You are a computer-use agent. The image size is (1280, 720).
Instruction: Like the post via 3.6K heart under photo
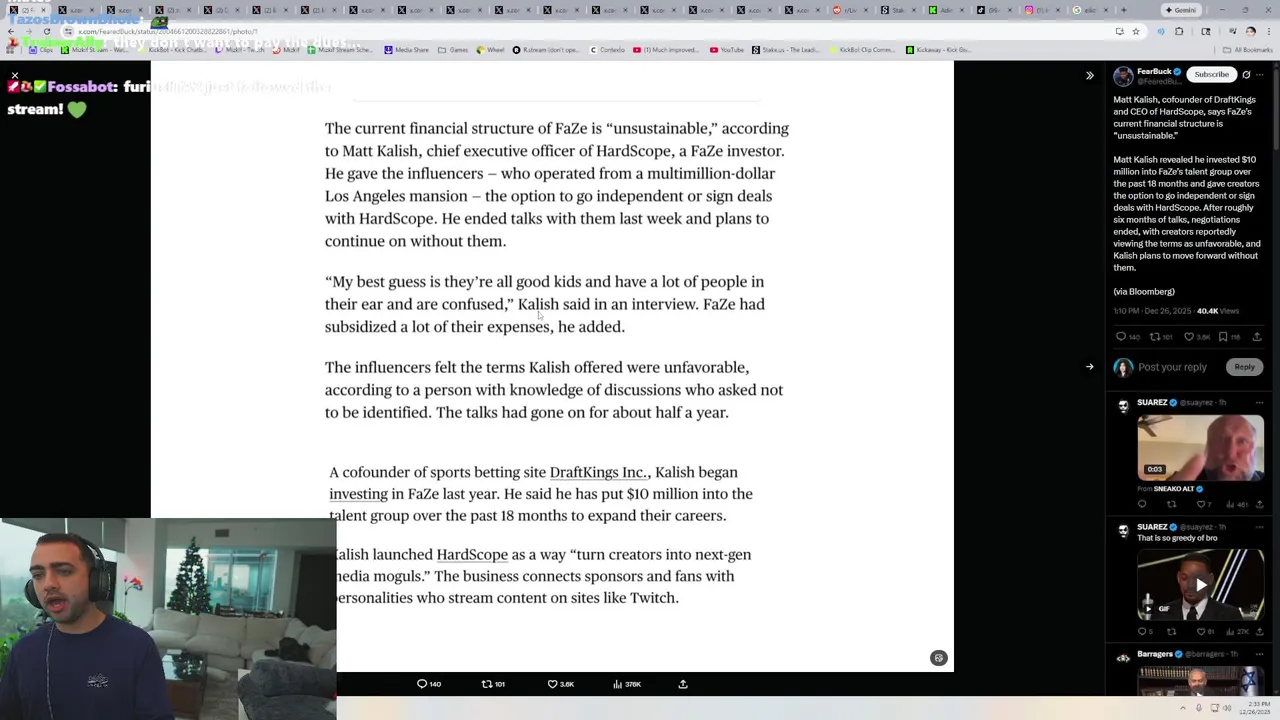(560, 684)
